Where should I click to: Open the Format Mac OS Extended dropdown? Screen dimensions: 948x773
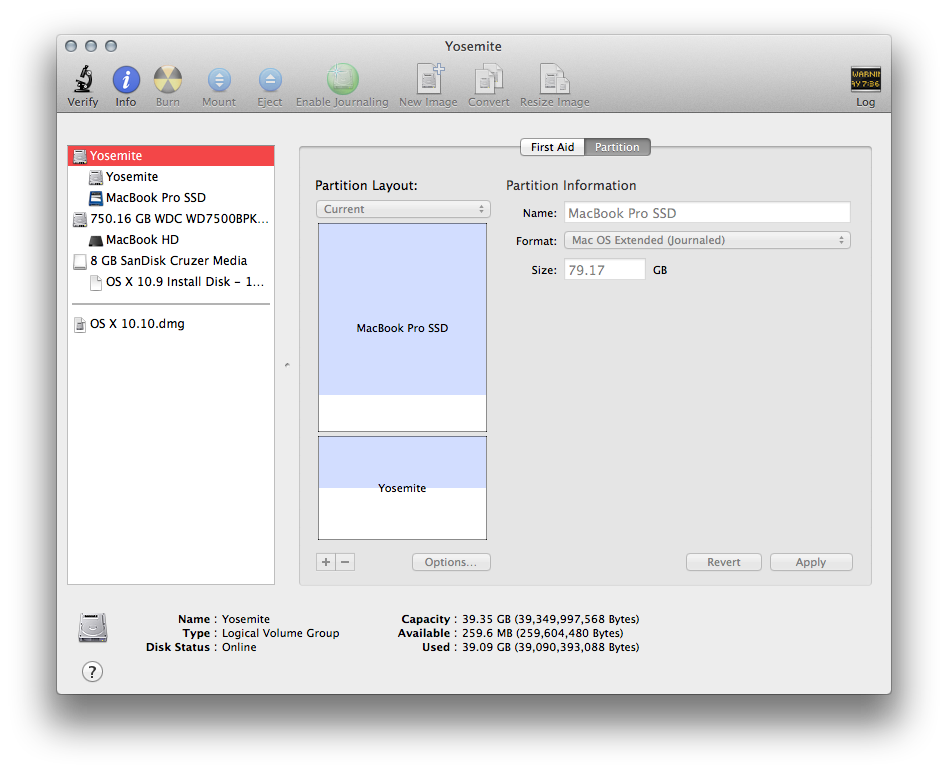click(707, 240)
